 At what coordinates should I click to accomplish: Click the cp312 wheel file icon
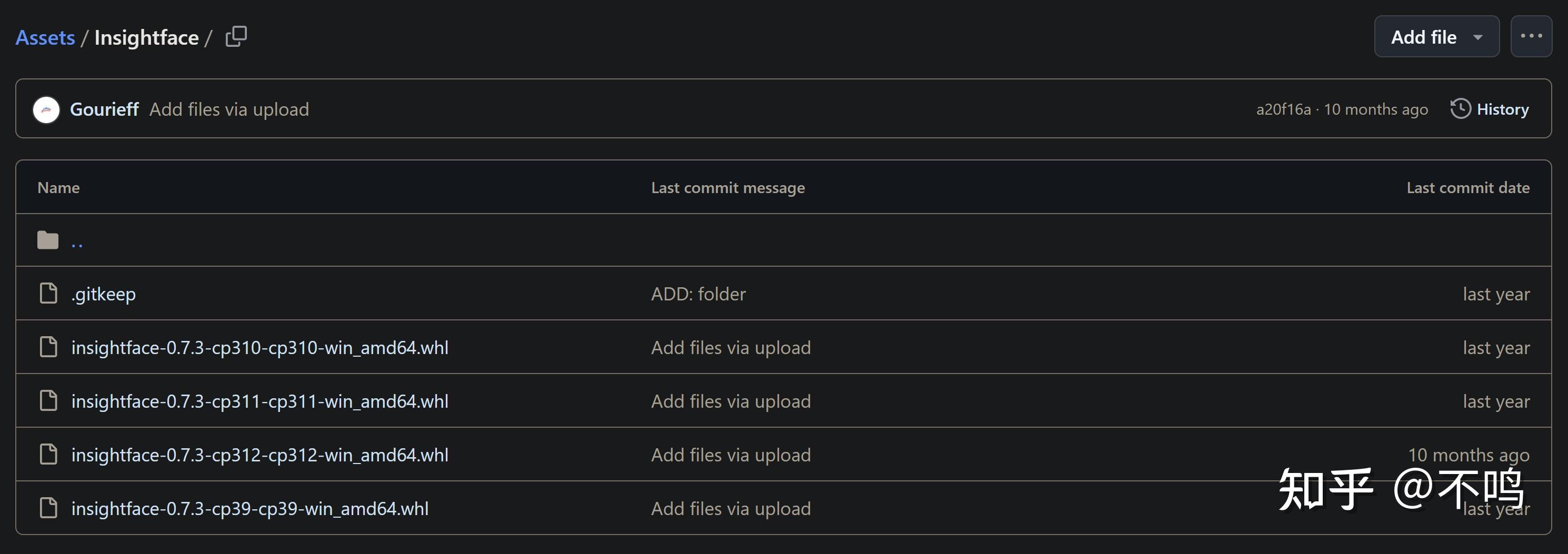[x=48, y=454]
